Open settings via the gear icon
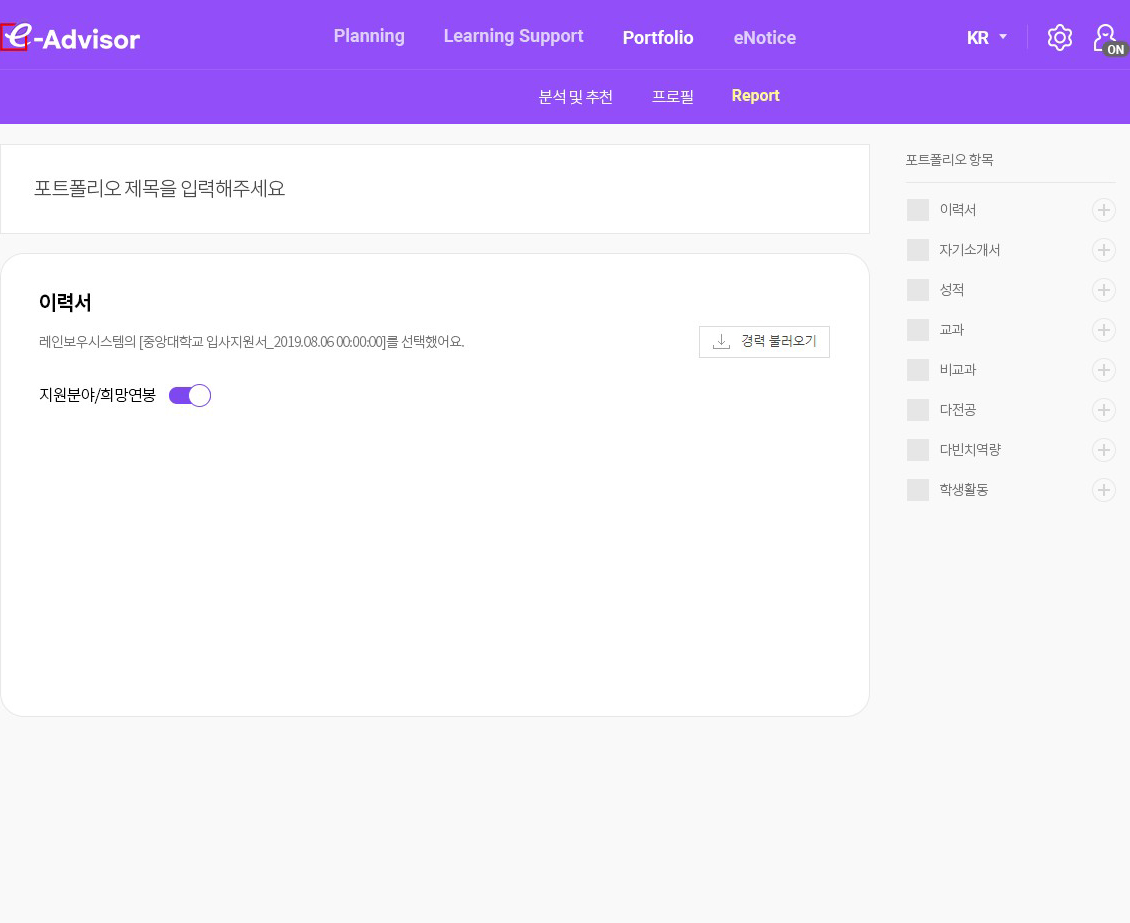The width and height of the screenshot is (1130, 923). (x=1059, y=38)
